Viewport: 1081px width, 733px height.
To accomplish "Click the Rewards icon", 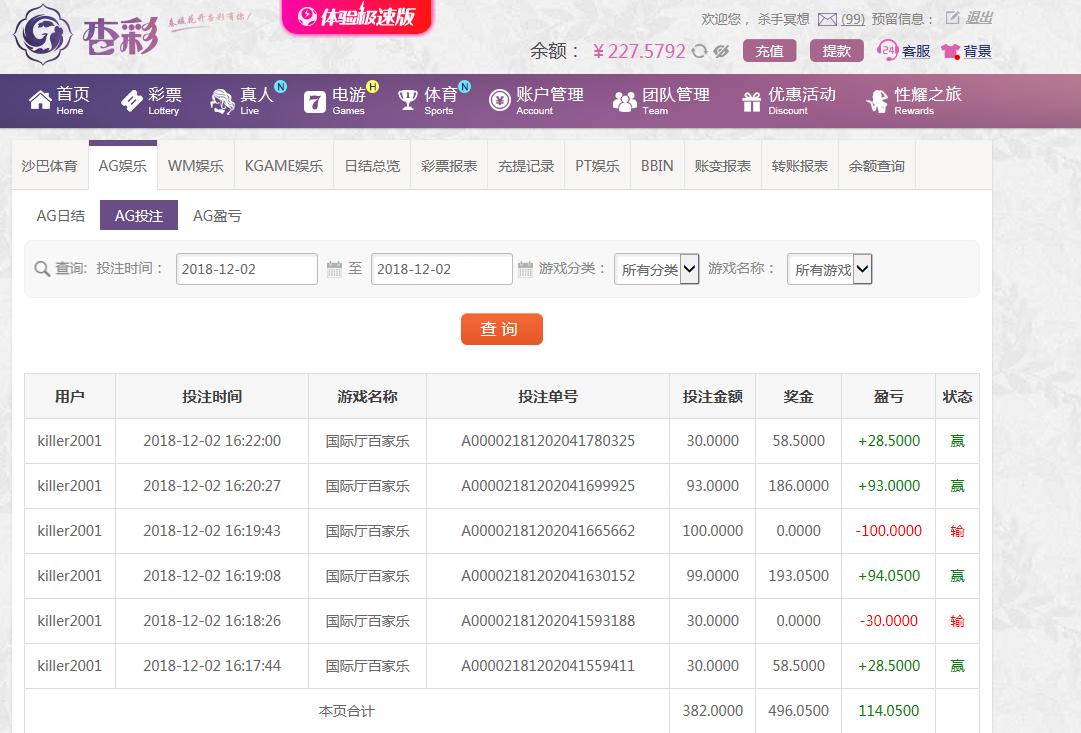I will point(877,101).
